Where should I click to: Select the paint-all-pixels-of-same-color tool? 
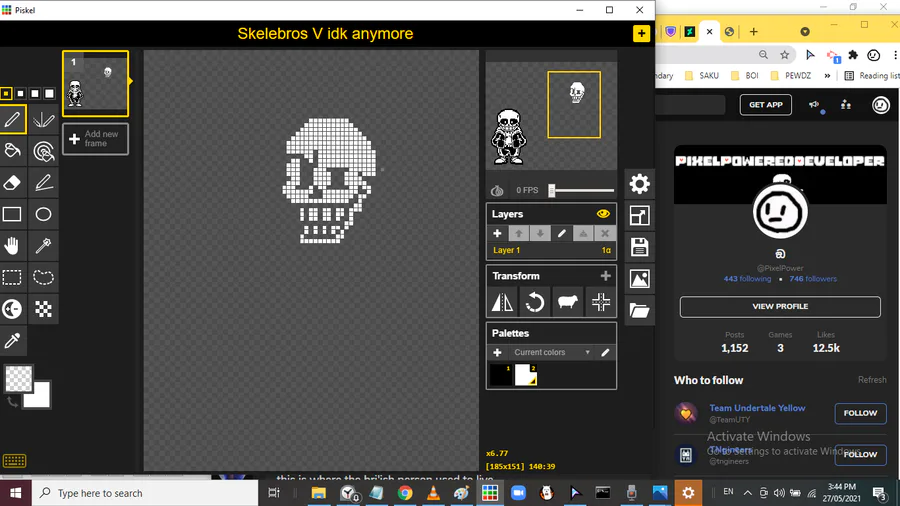tap(44, 151)
